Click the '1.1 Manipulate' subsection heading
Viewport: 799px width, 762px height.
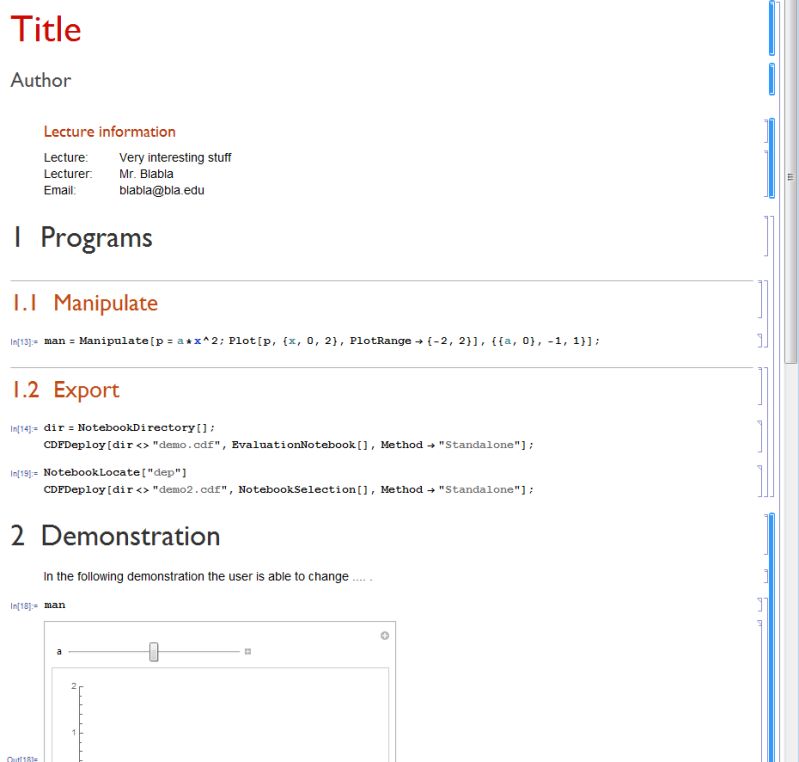pyautogui.click(x=85, y=303)
